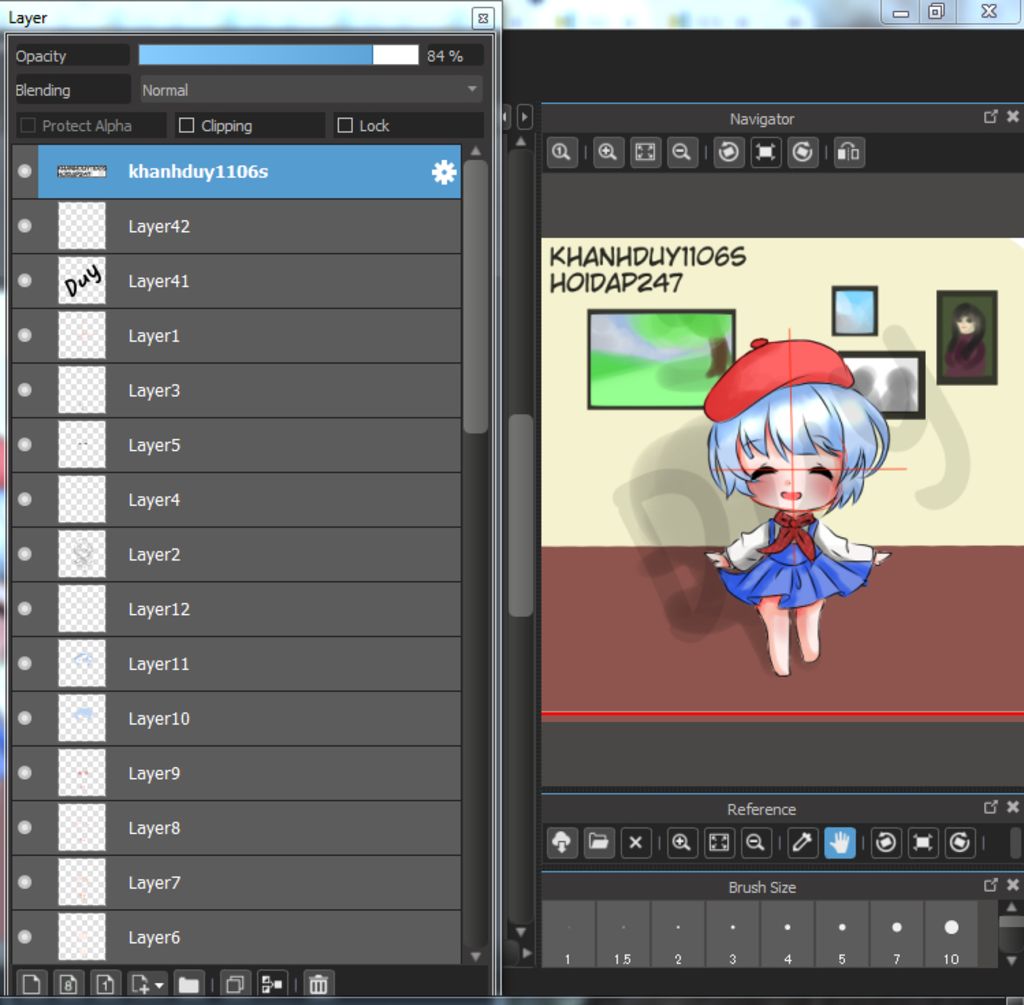Select the Reference hand tool
Image resolution: width=1024 pixels, height=1005 pixels.
coord(840,842)
